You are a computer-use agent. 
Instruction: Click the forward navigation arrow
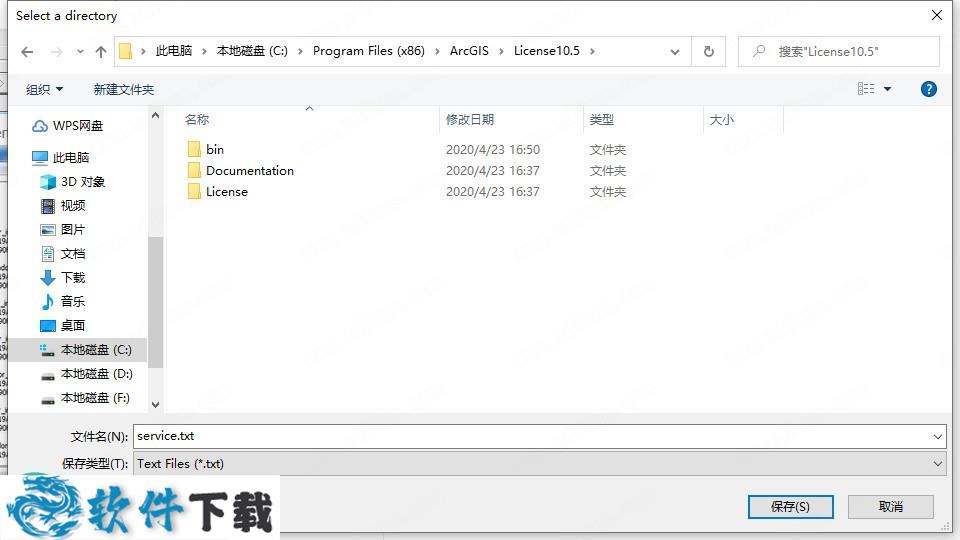click(x=56, y=52)
